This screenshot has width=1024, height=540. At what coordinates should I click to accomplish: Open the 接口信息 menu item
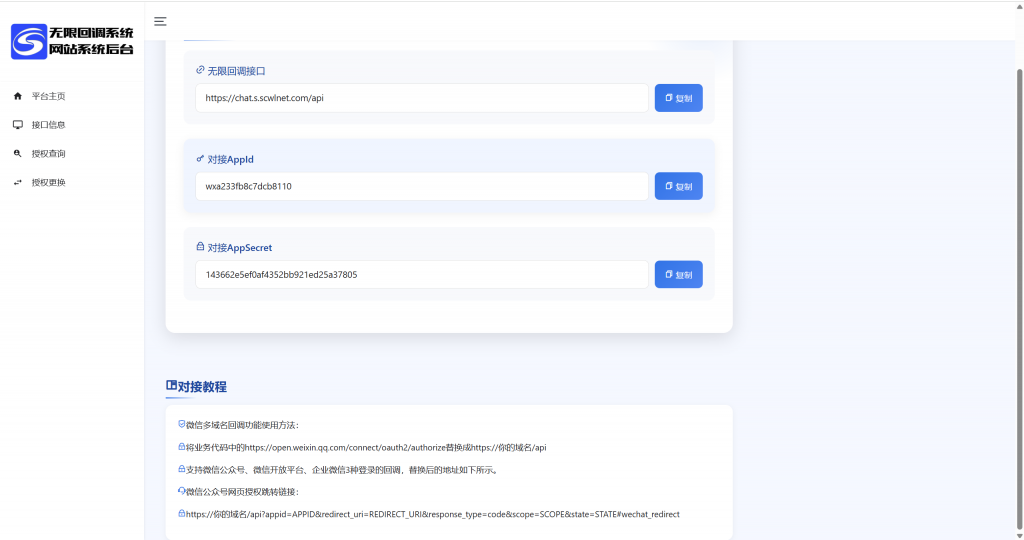point(48,125)
